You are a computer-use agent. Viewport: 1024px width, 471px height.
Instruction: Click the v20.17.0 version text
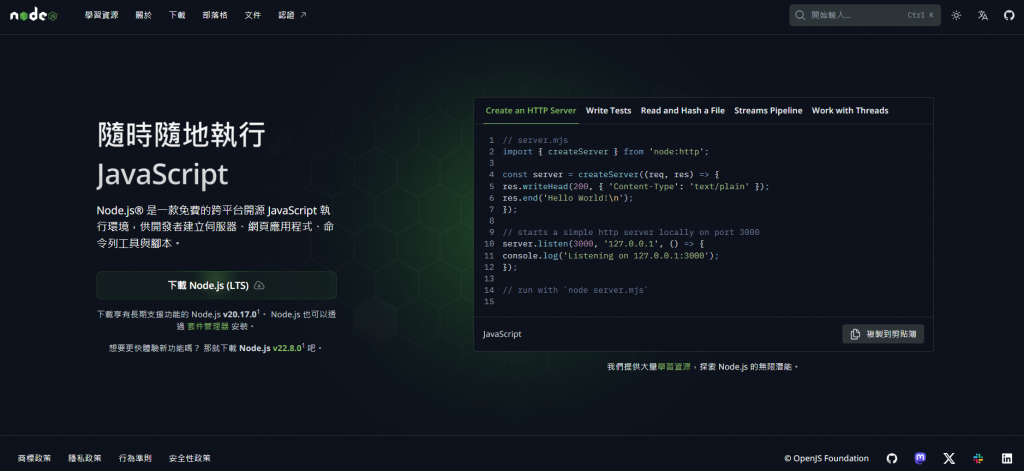click(240, 314)
